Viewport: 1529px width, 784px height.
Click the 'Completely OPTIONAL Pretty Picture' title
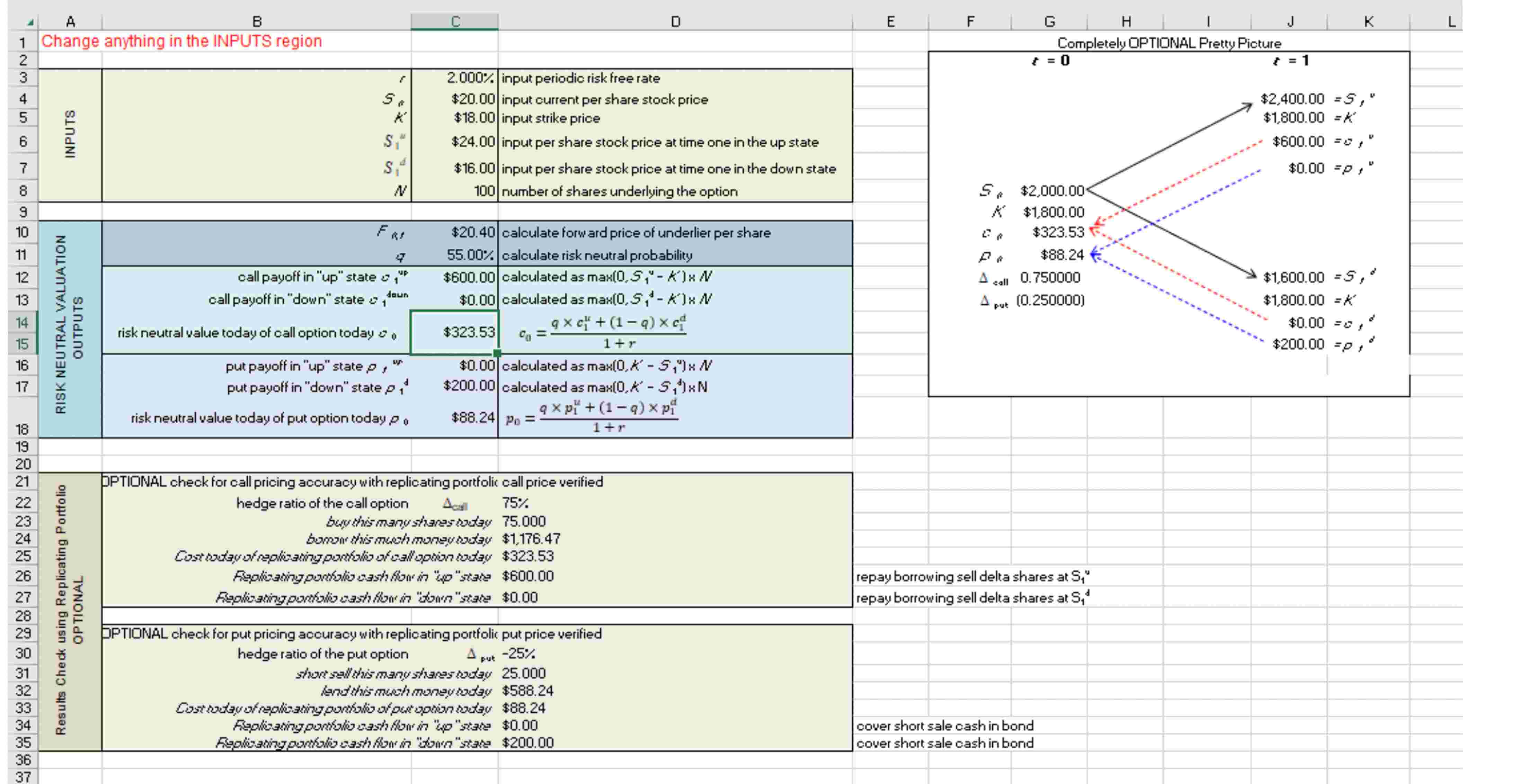(x=1169, y=43)
